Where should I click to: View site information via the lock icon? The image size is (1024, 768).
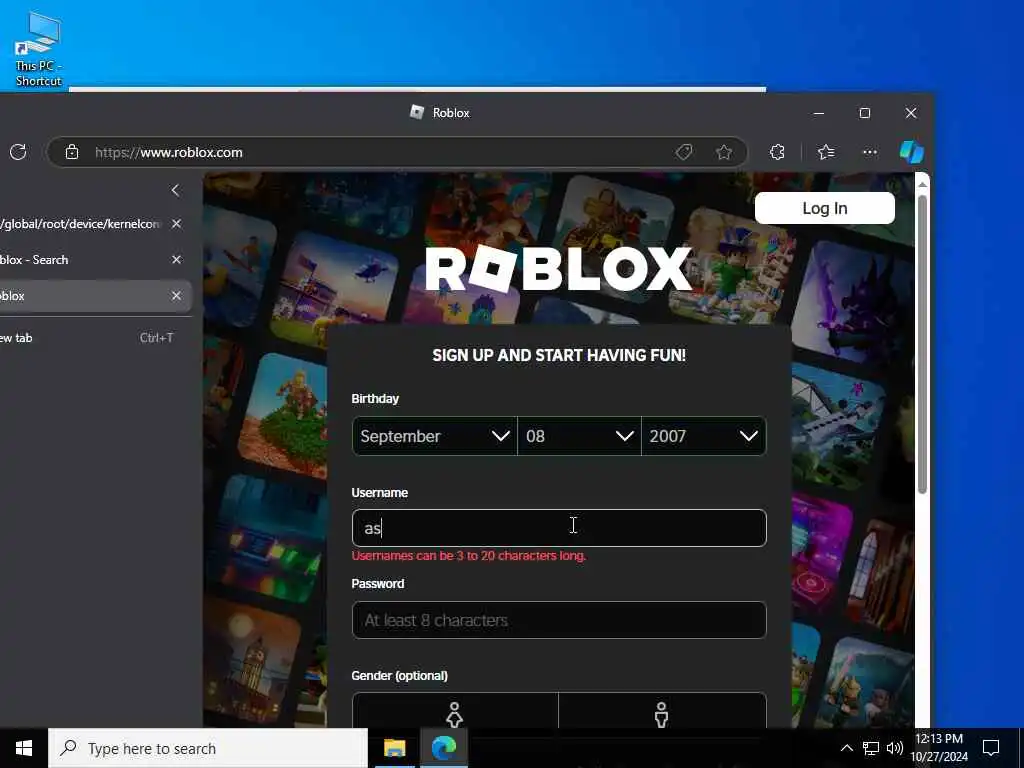tap(72, 152)
